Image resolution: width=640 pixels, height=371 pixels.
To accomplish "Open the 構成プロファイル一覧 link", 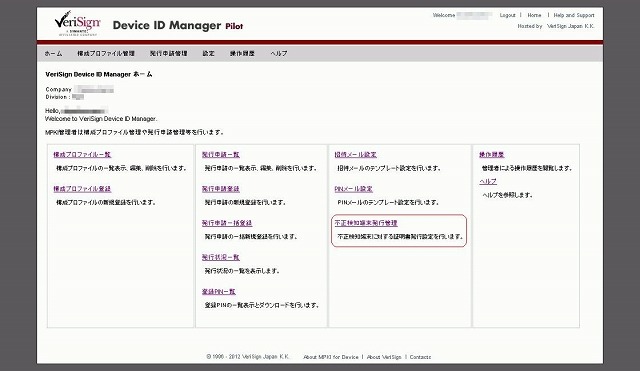I will coord(82,155).
